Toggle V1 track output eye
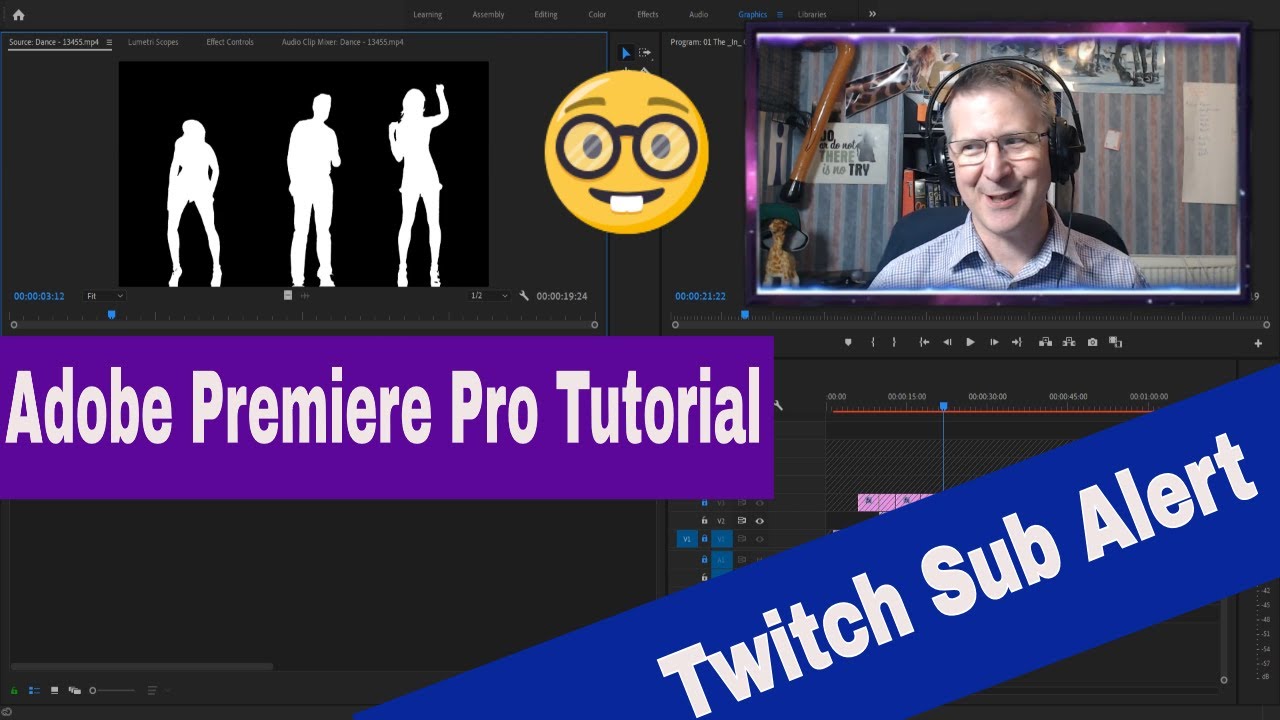 pos(759,539)
